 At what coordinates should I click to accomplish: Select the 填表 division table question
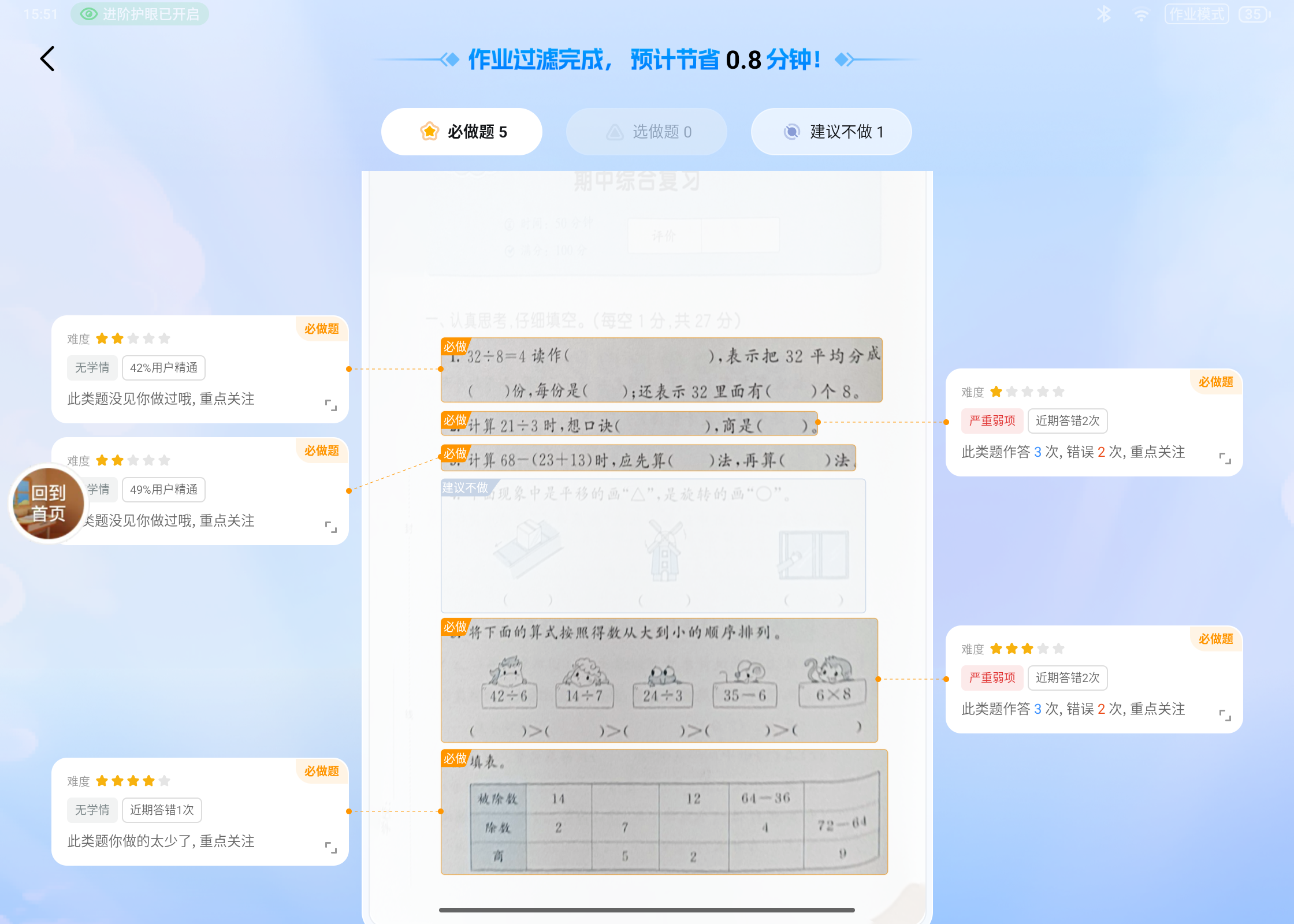pyautogui.click(x=664, y=812)
